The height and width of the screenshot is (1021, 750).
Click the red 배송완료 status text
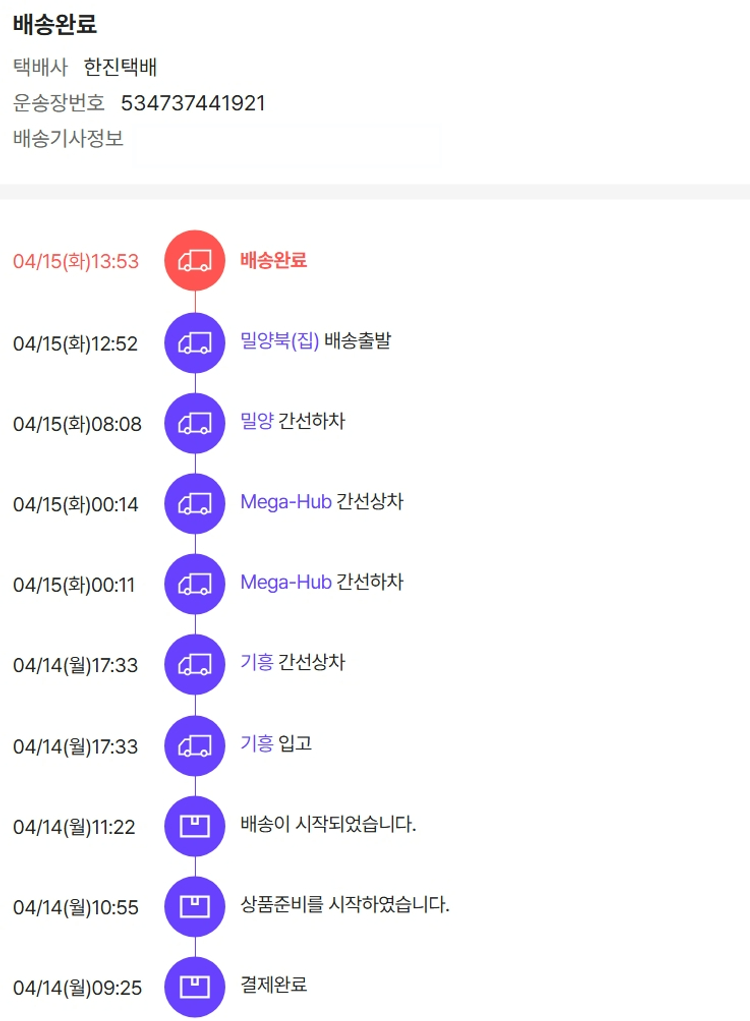273,260
